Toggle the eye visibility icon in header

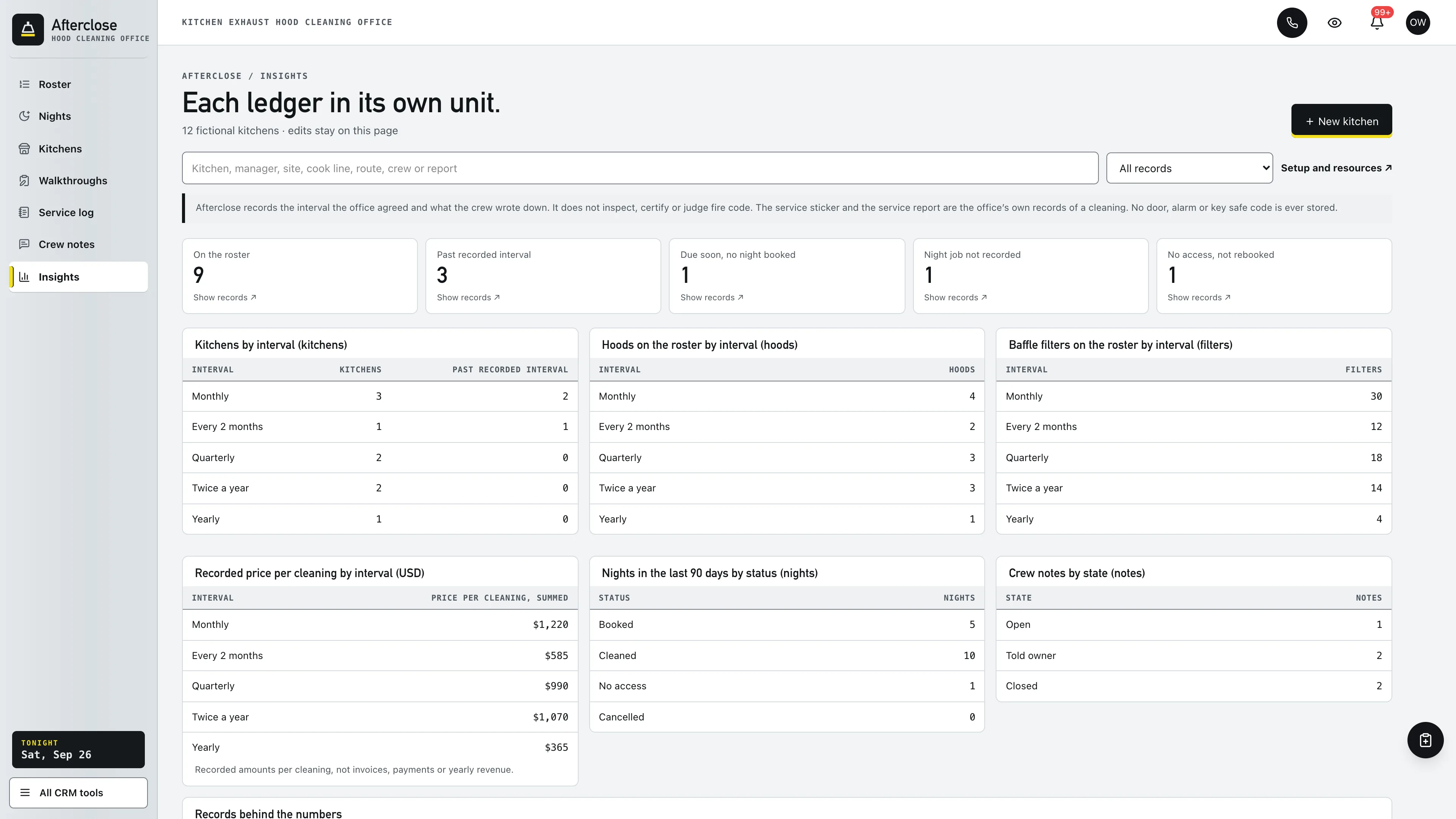tap(1335, 23)
